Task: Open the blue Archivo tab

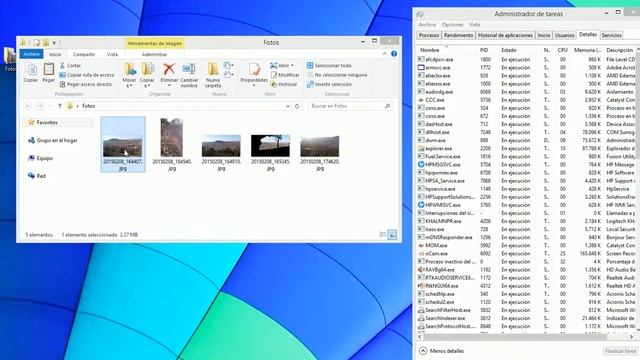Action: coord(31,54)
